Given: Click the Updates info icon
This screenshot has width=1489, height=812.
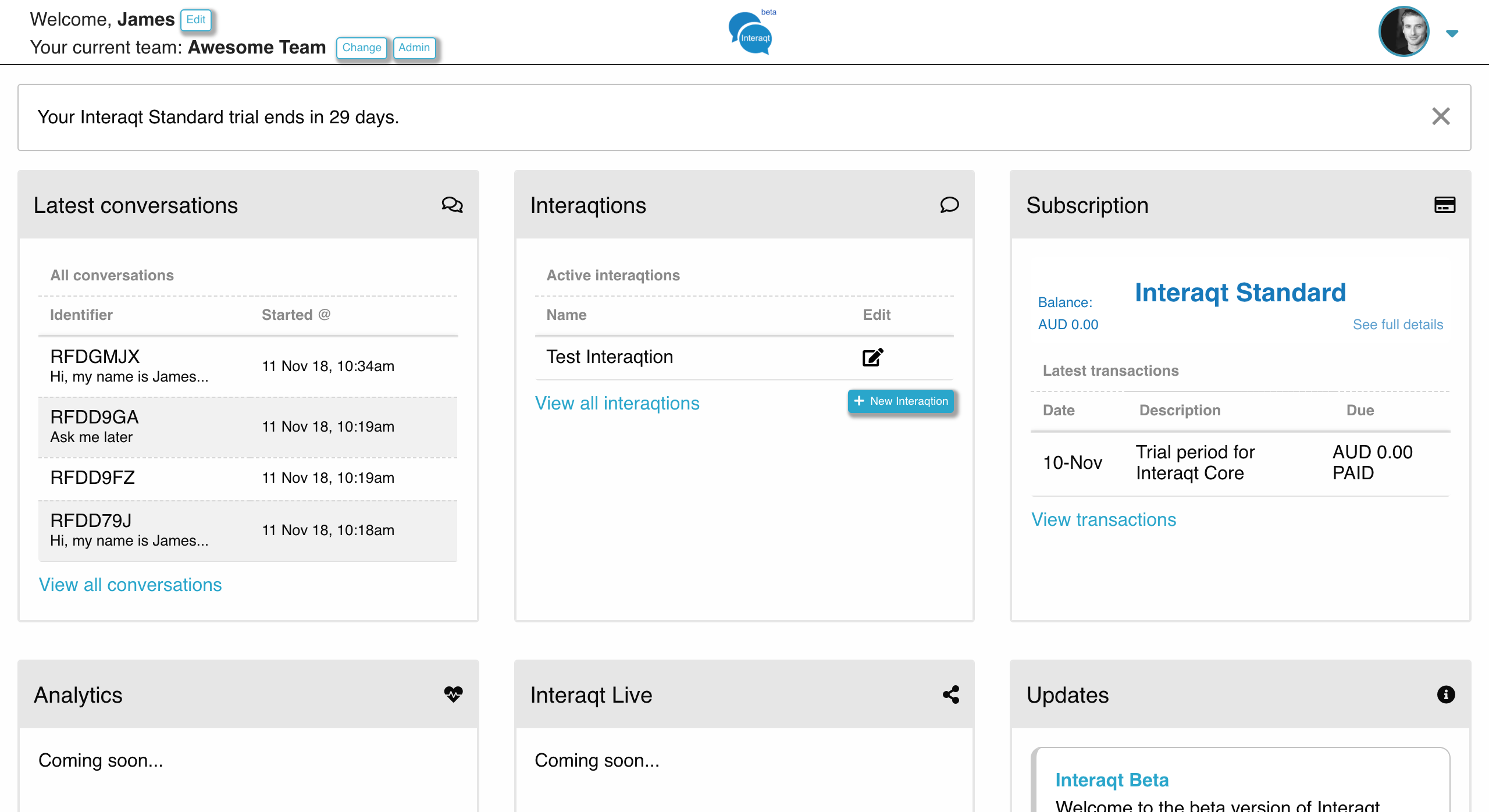Looking at the screenshot, I should (x=1446, y=694).
